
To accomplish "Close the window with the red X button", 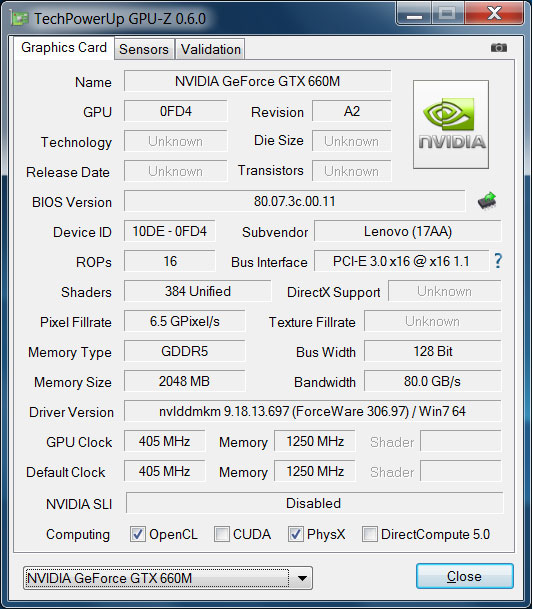I will (494, 13).
